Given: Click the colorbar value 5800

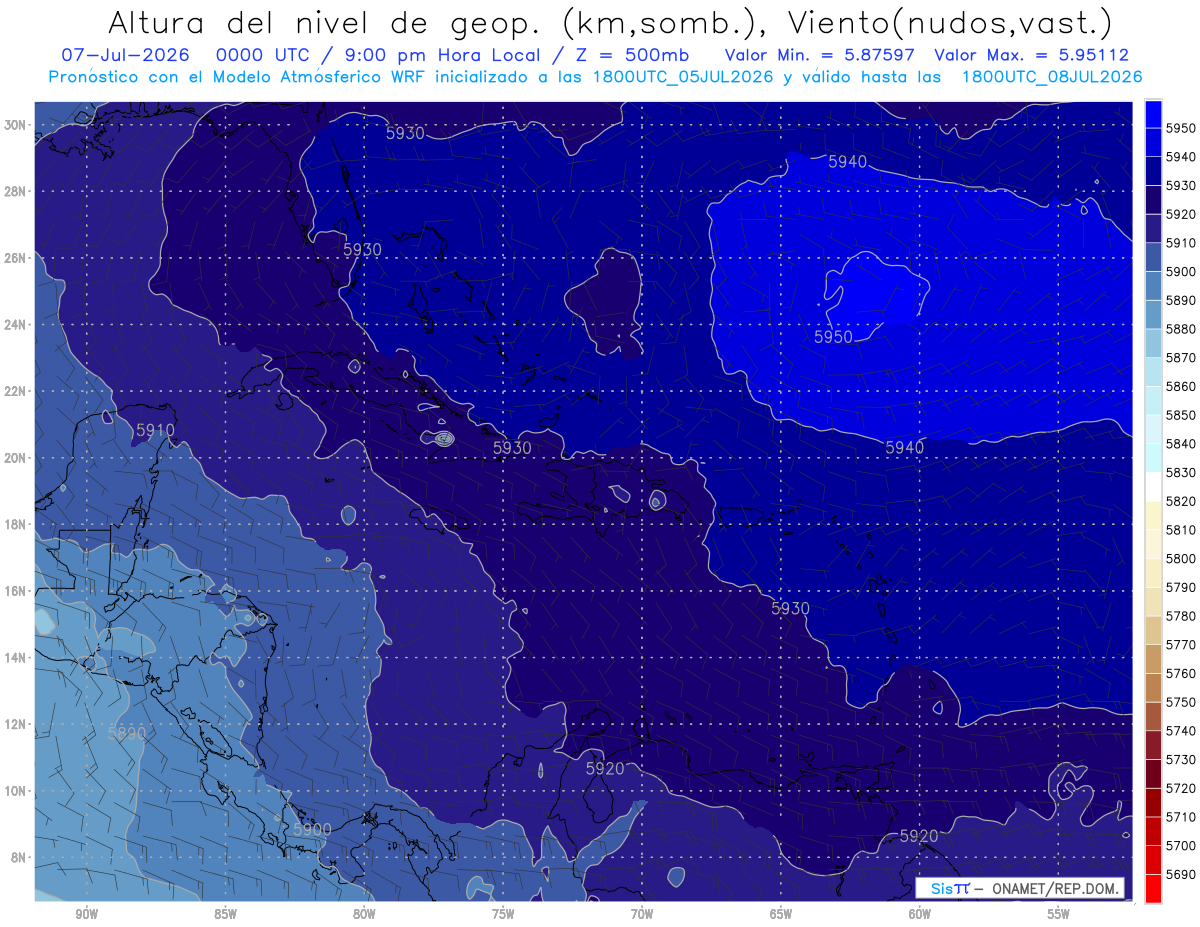Looking at the screenshot, I should tap(1181, 558).
